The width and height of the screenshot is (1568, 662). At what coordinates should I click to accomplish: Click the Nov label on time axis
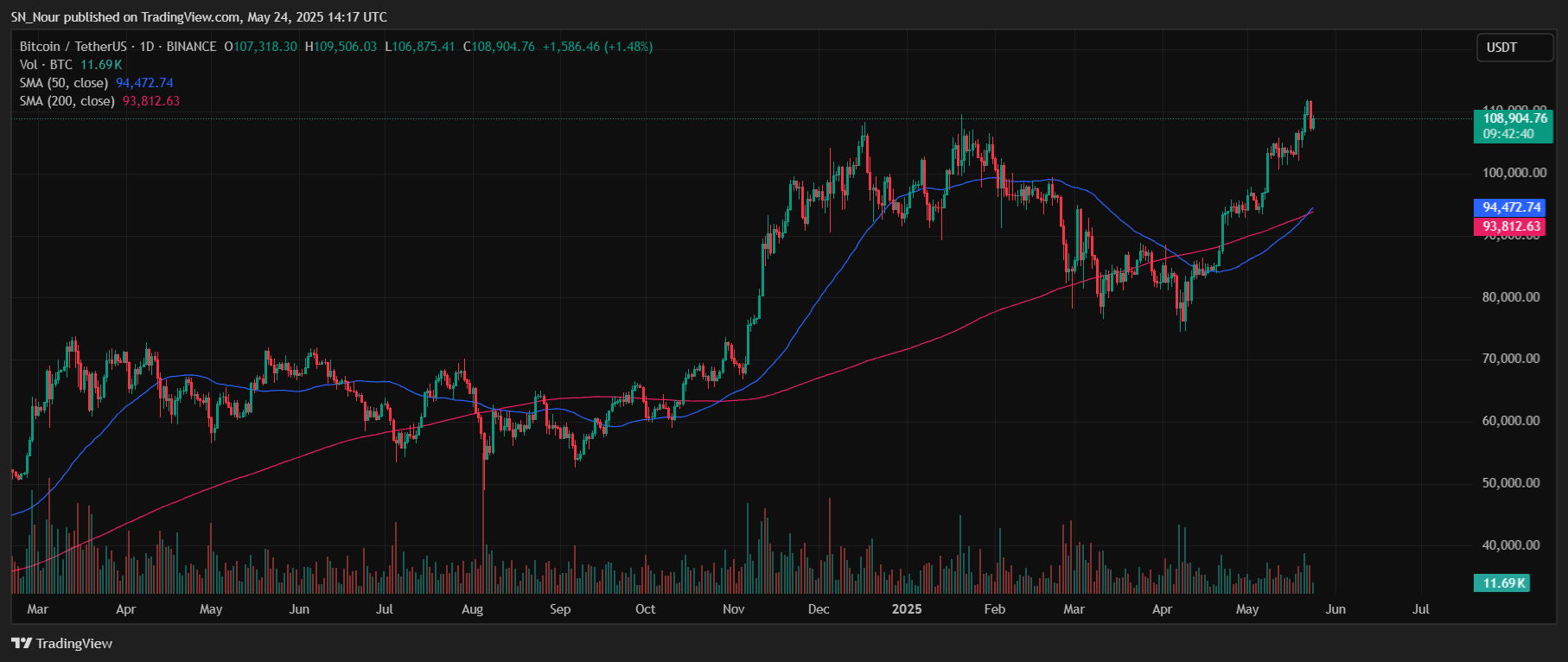(x=733, y=609)
